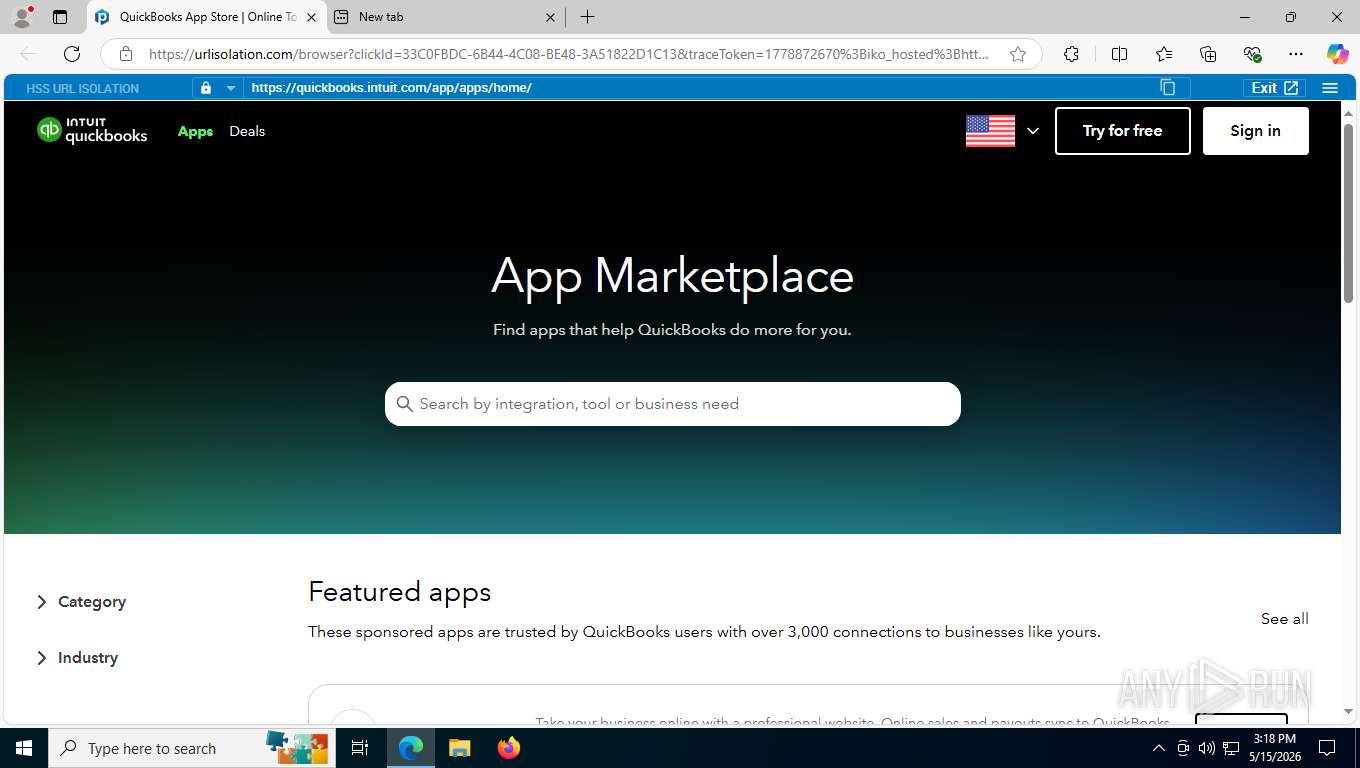Click the site information lock icon
The image size is (1360, 768).
(x=125, y=54)
